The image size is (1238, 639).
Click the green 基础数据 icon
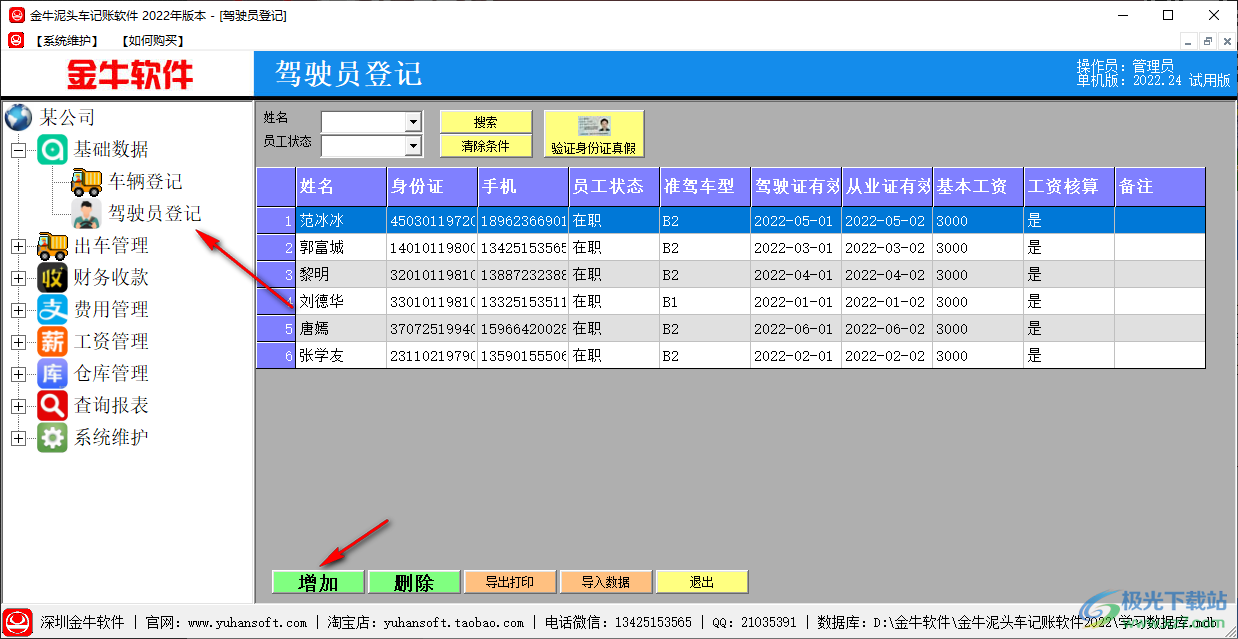52,149
